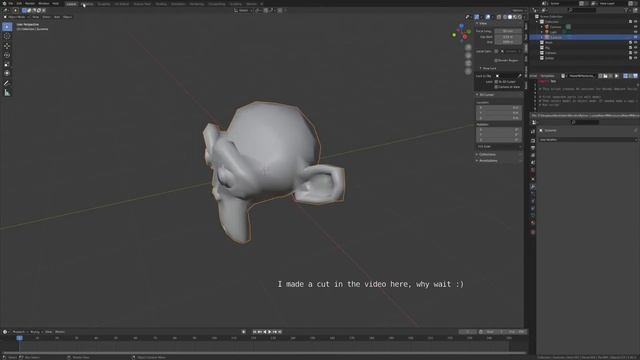The image size is (640, 360).
Task: Open the Add menu in viewport header
Action: pos(57,17)
